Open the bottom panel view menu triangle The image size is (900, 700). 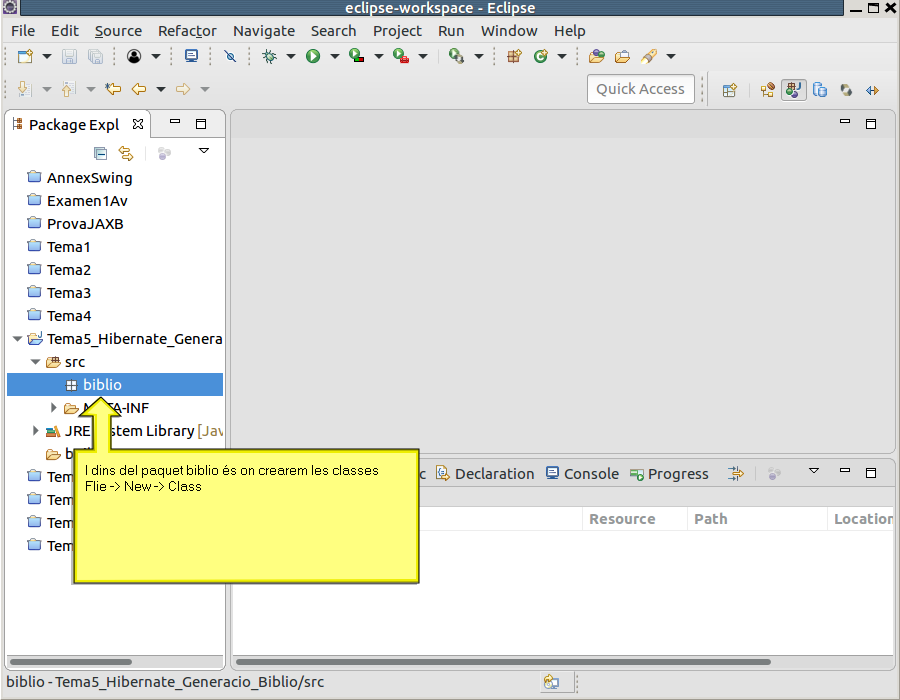(813, 471)
